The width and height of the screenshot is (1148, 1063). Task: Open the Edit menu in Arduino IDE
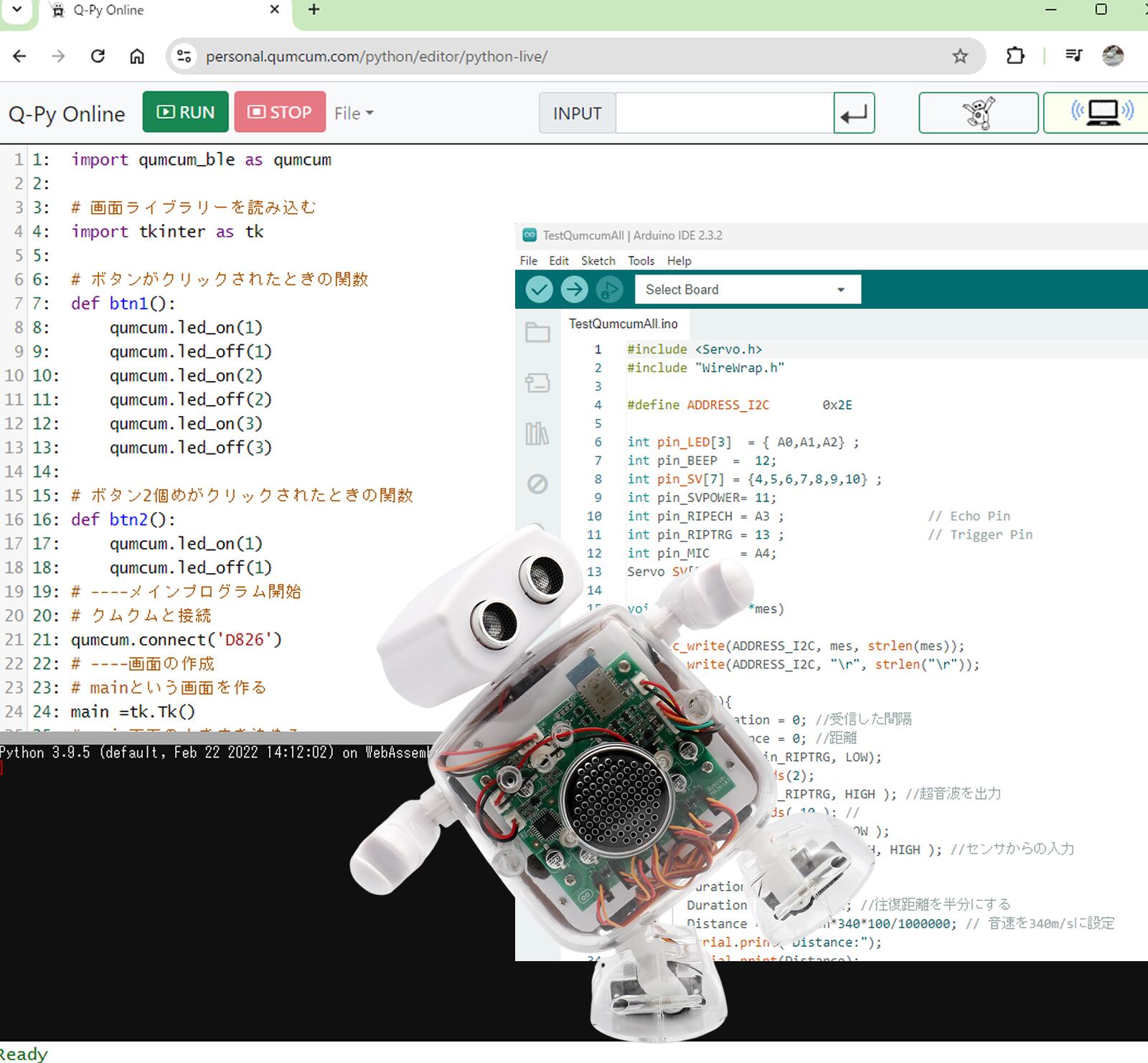(x=559, y=261)
